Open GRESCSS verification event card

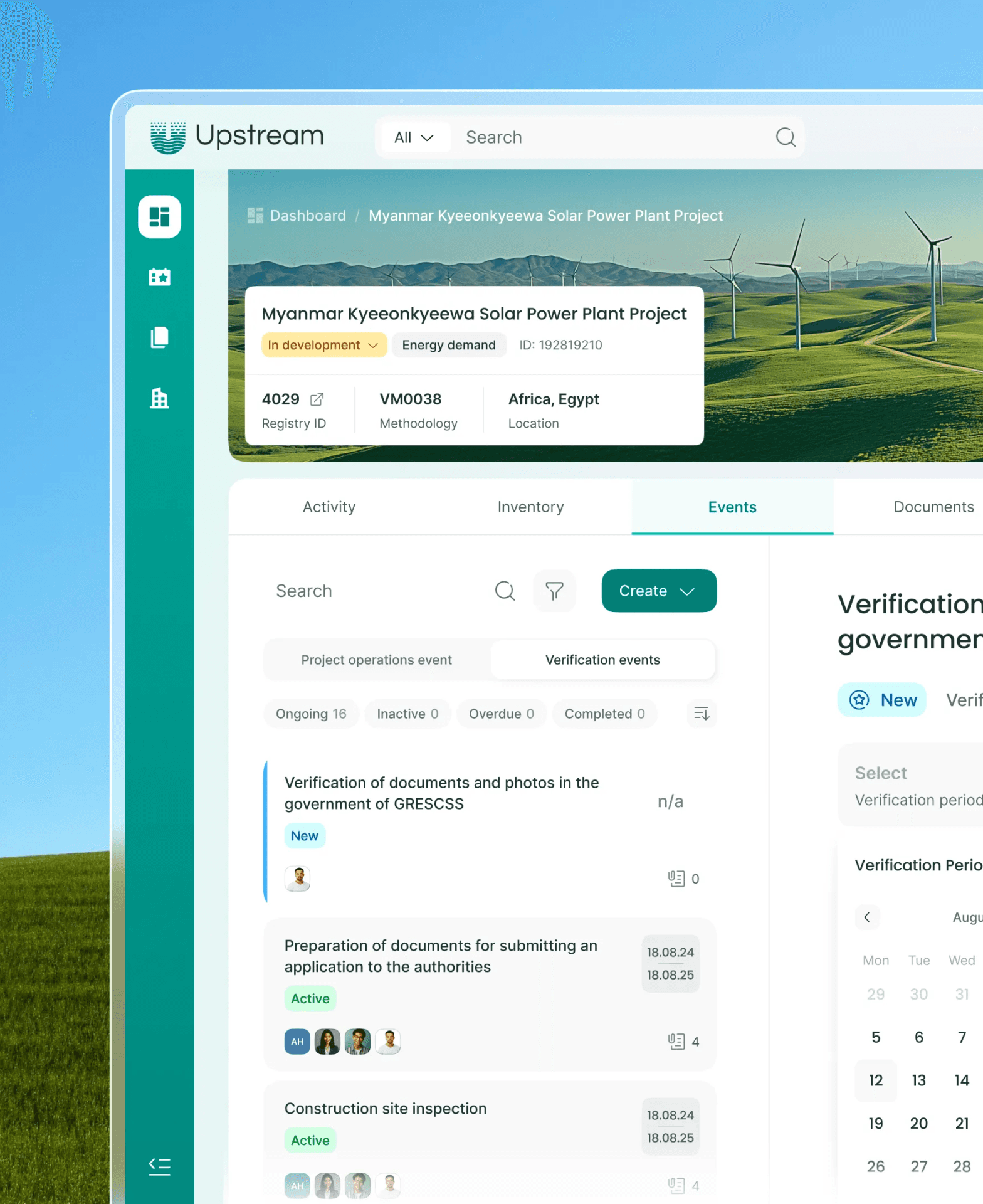[x=490, y=831]
